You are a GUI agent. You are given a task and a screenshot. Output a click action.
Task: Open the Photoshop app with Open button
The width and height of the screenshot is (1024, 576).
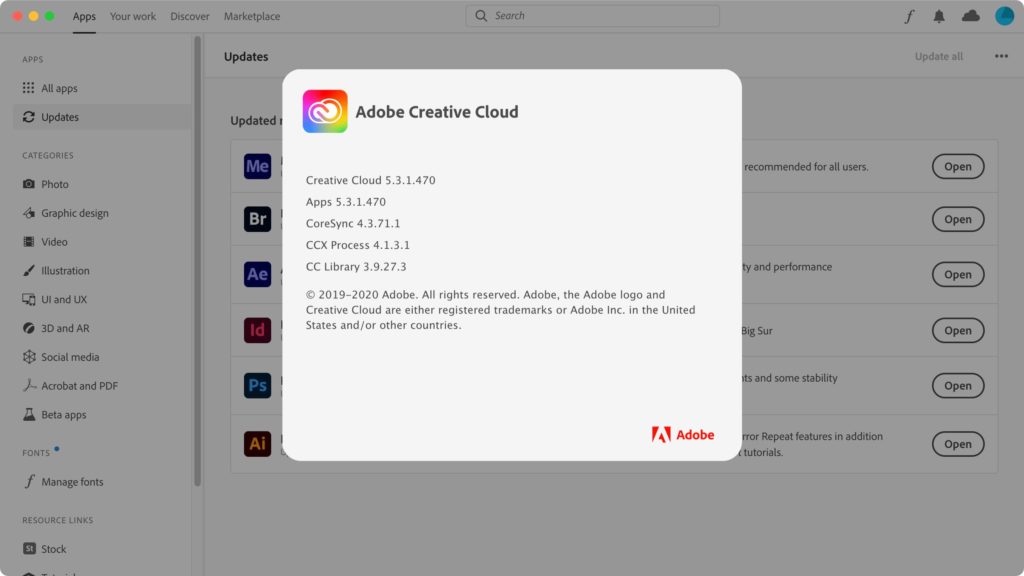[x=957, y=385]
